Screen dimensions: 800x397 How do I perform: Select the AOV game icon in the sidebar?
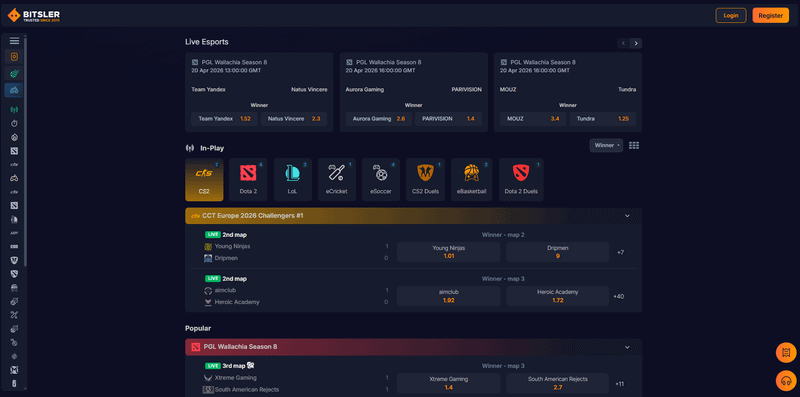pyautogui.click(x=14, y=233)
